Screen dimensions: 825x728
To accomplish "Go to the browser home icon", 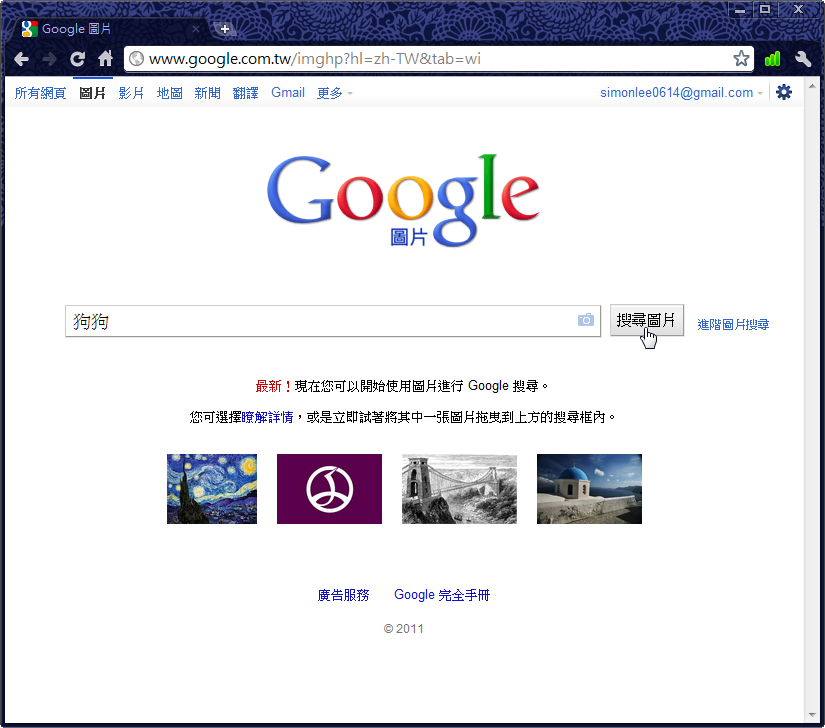I will coord(105,58).
